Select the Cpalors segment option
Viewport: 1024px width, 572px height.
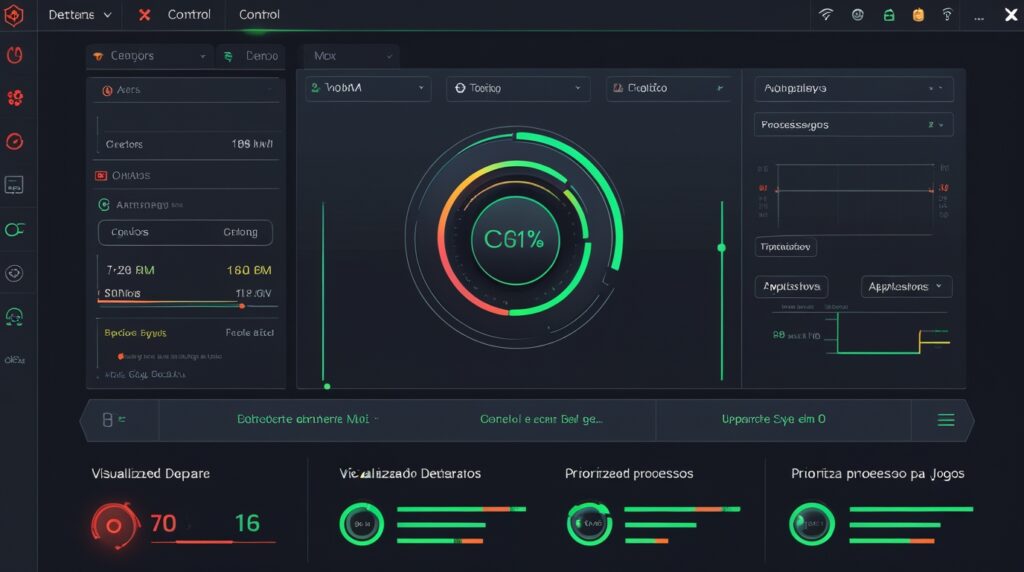point(129,232)
